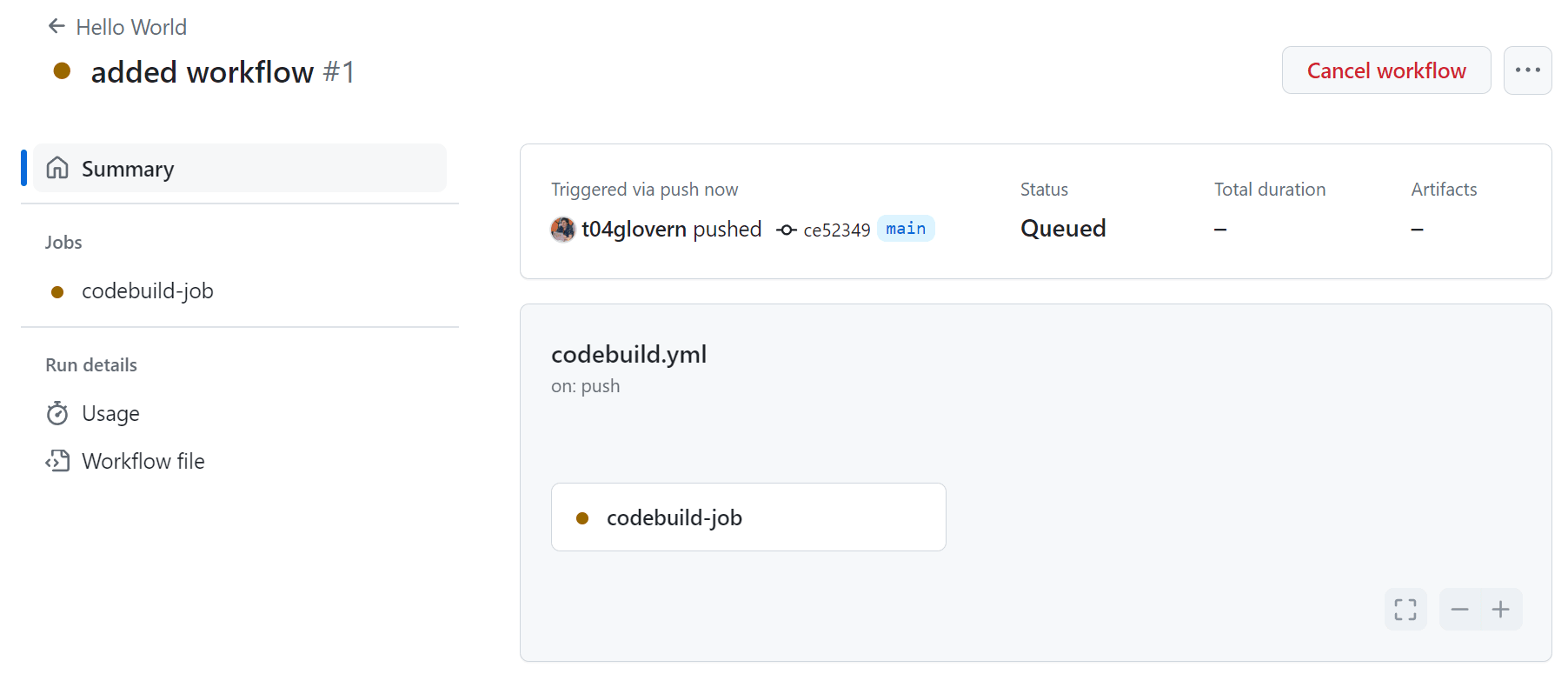Open the three-dots workflow options menu

pyautogui.click(x=1527, y=70)
